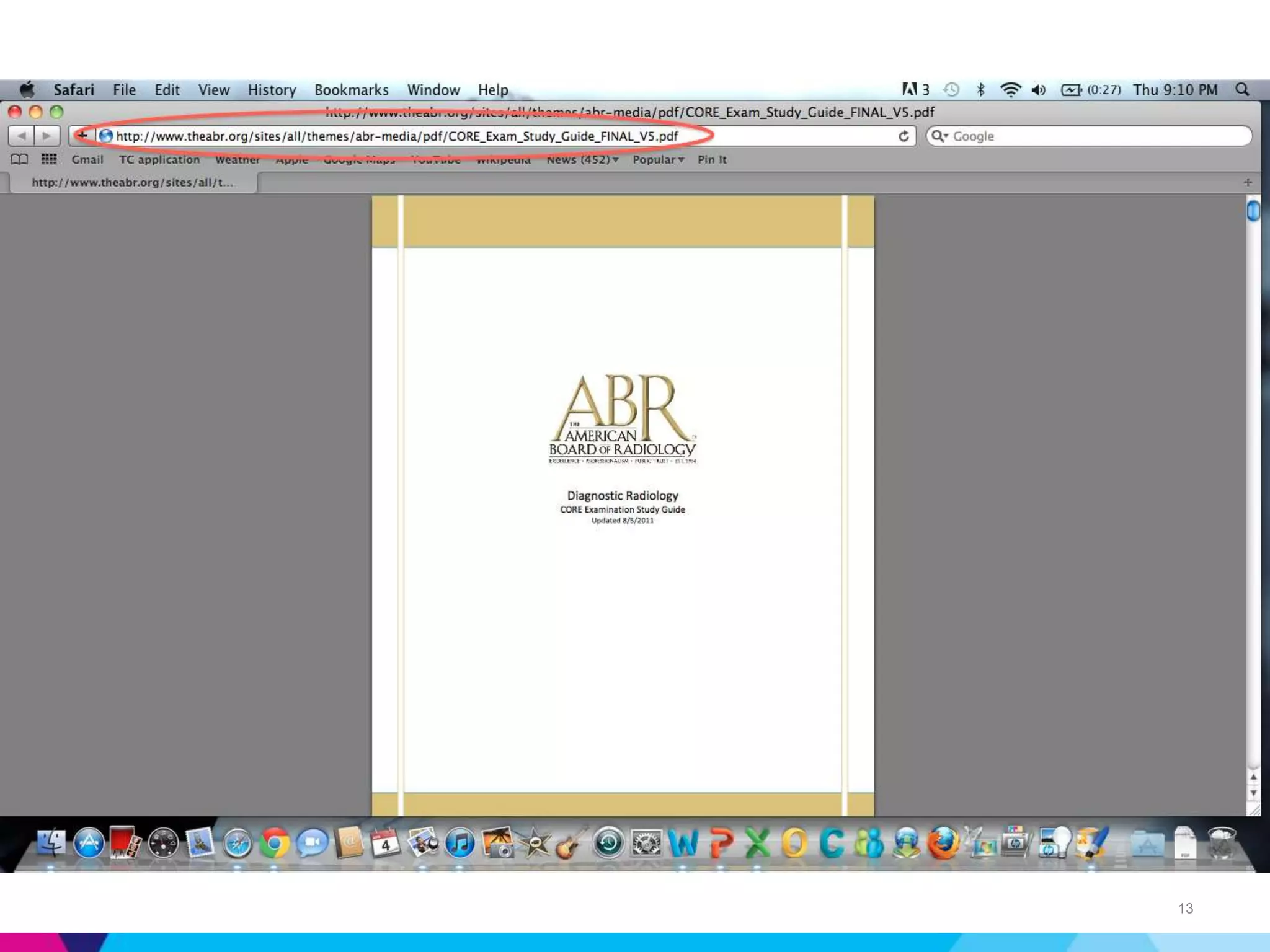The width and height of the screenshot is (1270, 952).
Task: Open the Bookmarks menu
Action: pyautogui.click(x=351, y=90)
